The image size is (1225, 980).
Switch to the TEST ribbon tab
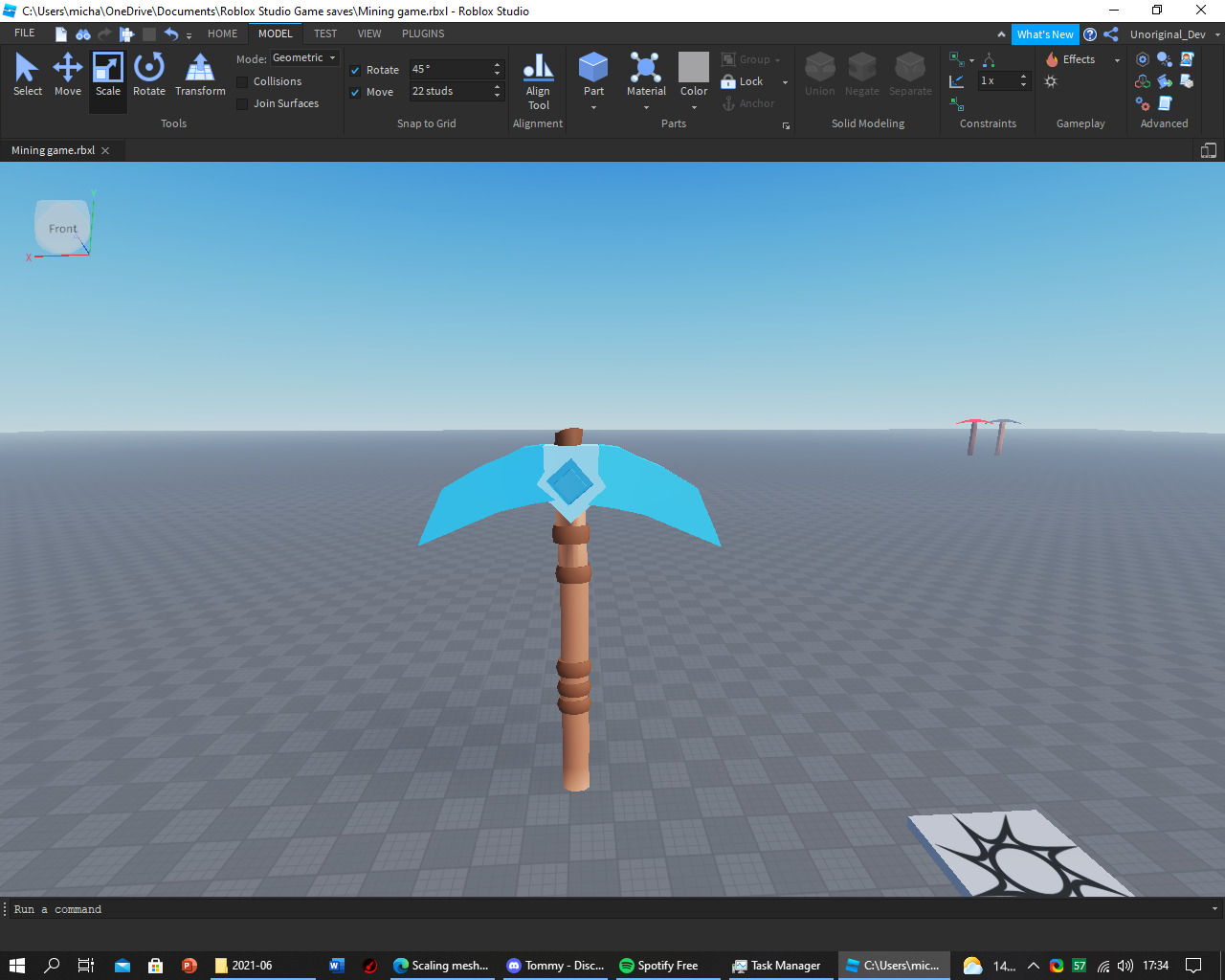tap(325, 33)
